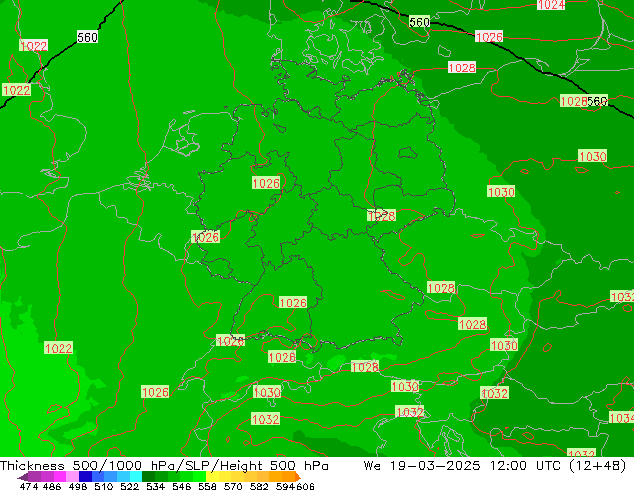Click the 558 legend value
The width and height of the screenshot is (634, 490).
[x=207, y=486]
